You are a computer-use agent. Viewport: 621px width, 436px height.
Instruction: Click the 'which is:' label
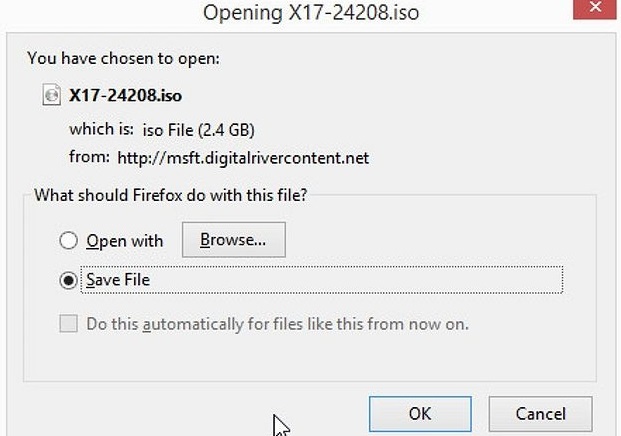point(101,129)
